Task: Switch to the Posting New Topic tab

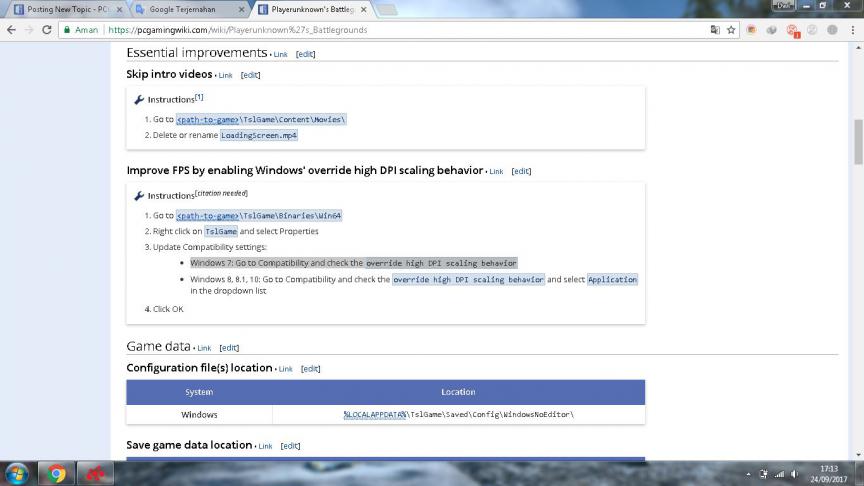Action: (x=62, y=9)
